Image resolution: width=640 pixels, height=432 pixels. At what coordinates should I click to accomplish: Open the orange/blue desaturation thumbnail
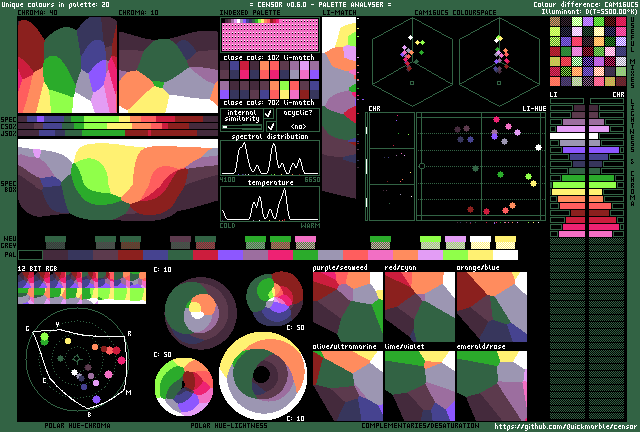point(491,307)
